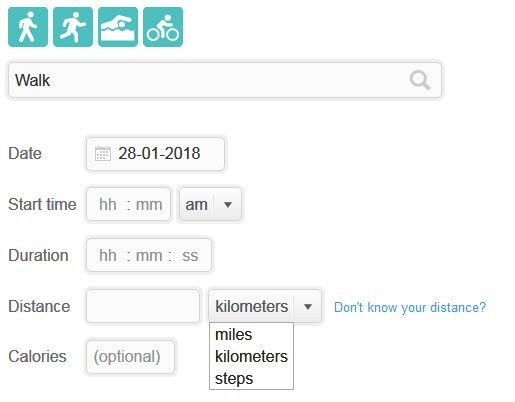Image resolution: width=515 pixels, height=402 pixels.
Task: Choose the swimming activity icon
Action: pos(118,27)
